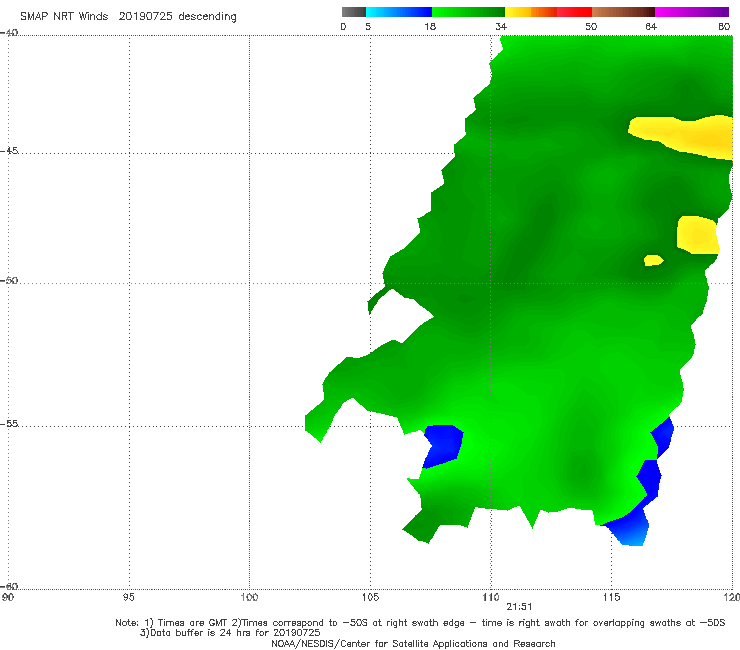The image size is (740, 650).
Task: Click the longitude axis label '115'
Action: pyautogui.click(x=612, y=597)
